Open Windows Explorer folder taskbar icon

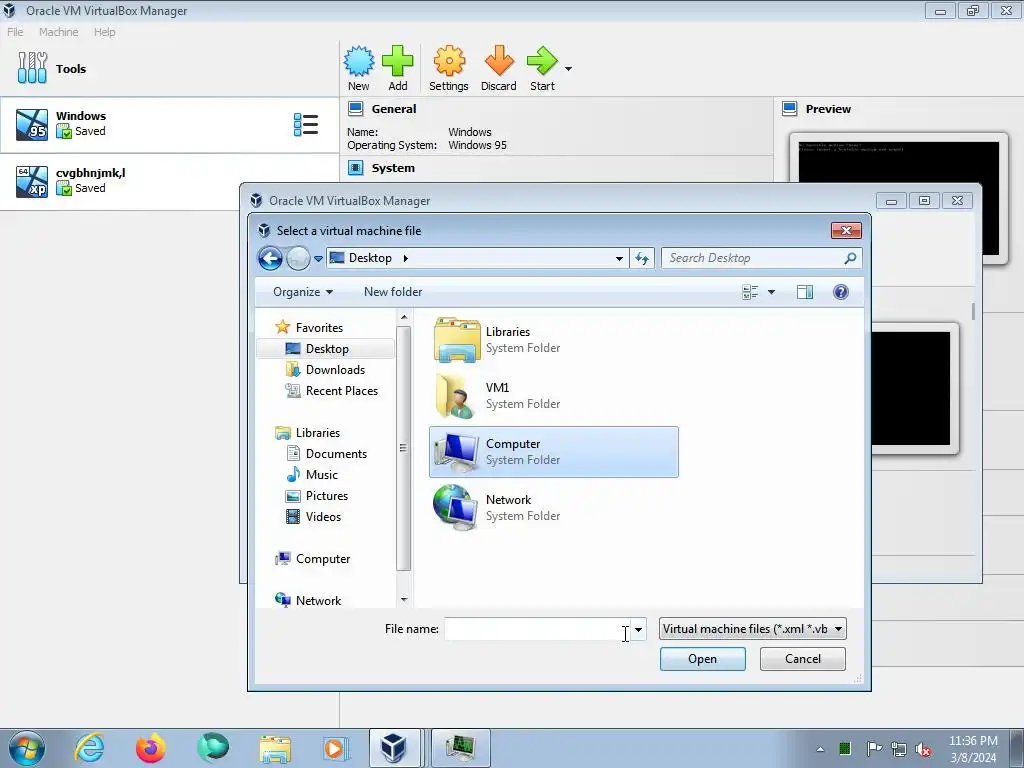[275, 748]
